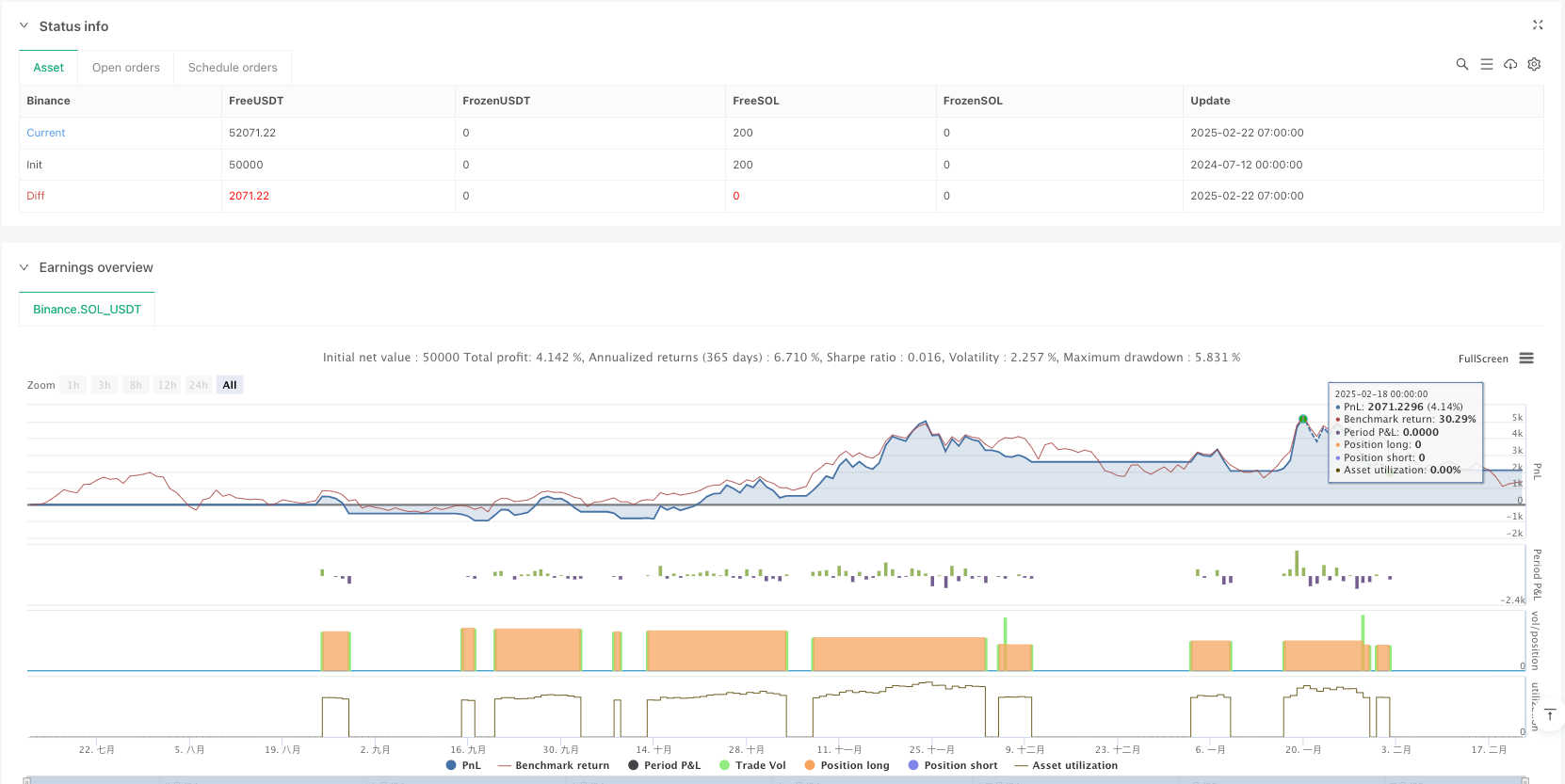Click the collapse arrows icon at top right
Viewport: 1565px width, 784px height.
tap(1538, 25)
